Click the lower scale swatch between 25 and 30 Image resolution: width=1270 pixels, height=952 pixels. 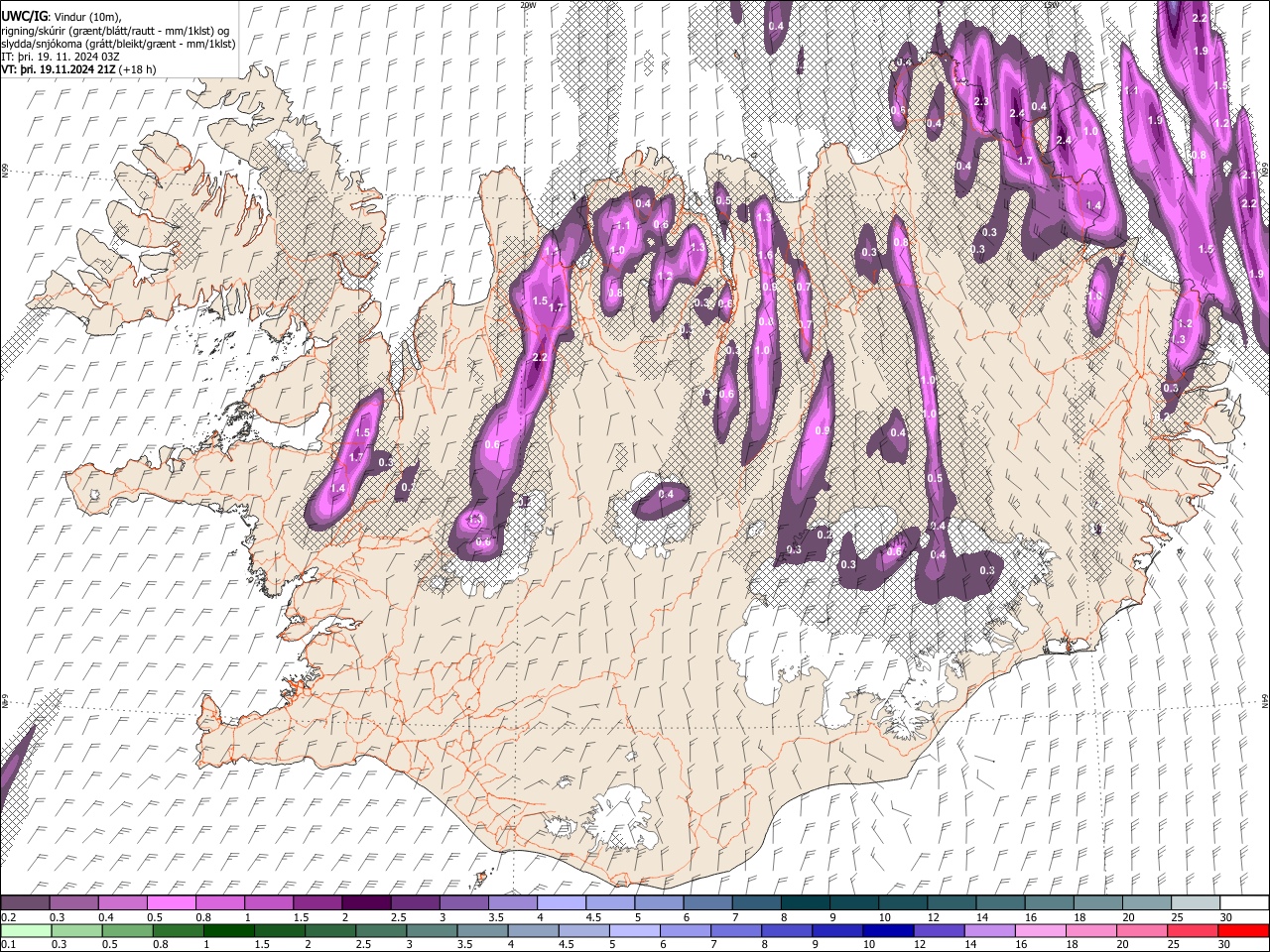[1192, 930]
